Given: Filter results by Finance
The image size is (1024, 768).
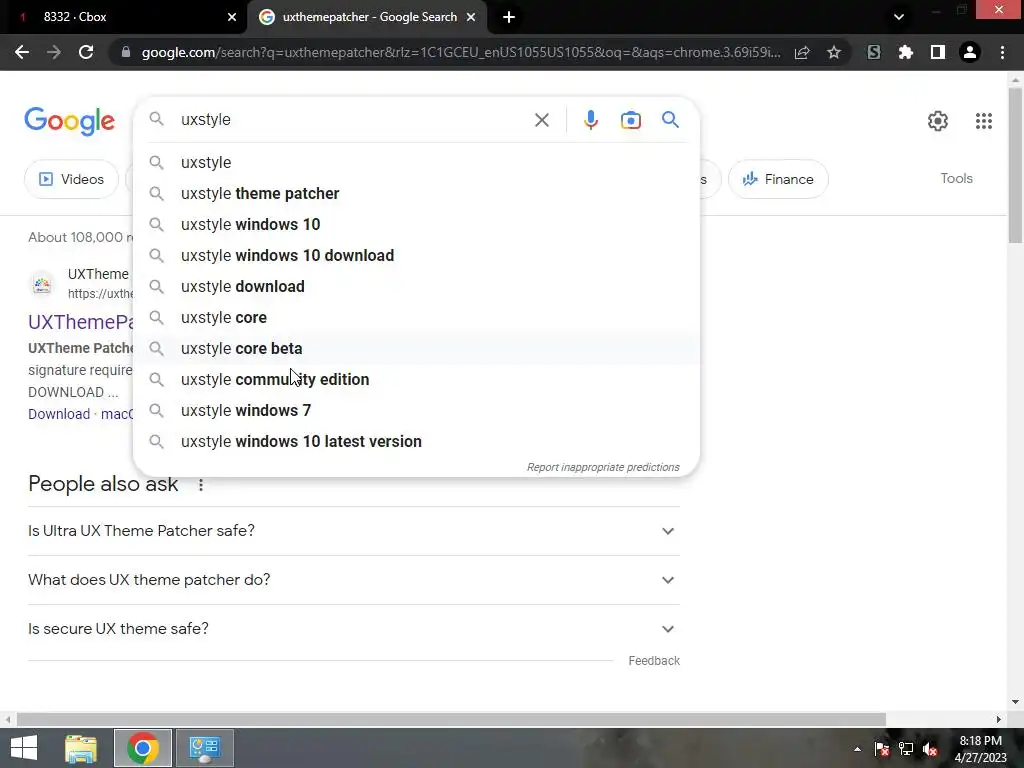Looking at the screenshot, I should [x=778, y=179].
